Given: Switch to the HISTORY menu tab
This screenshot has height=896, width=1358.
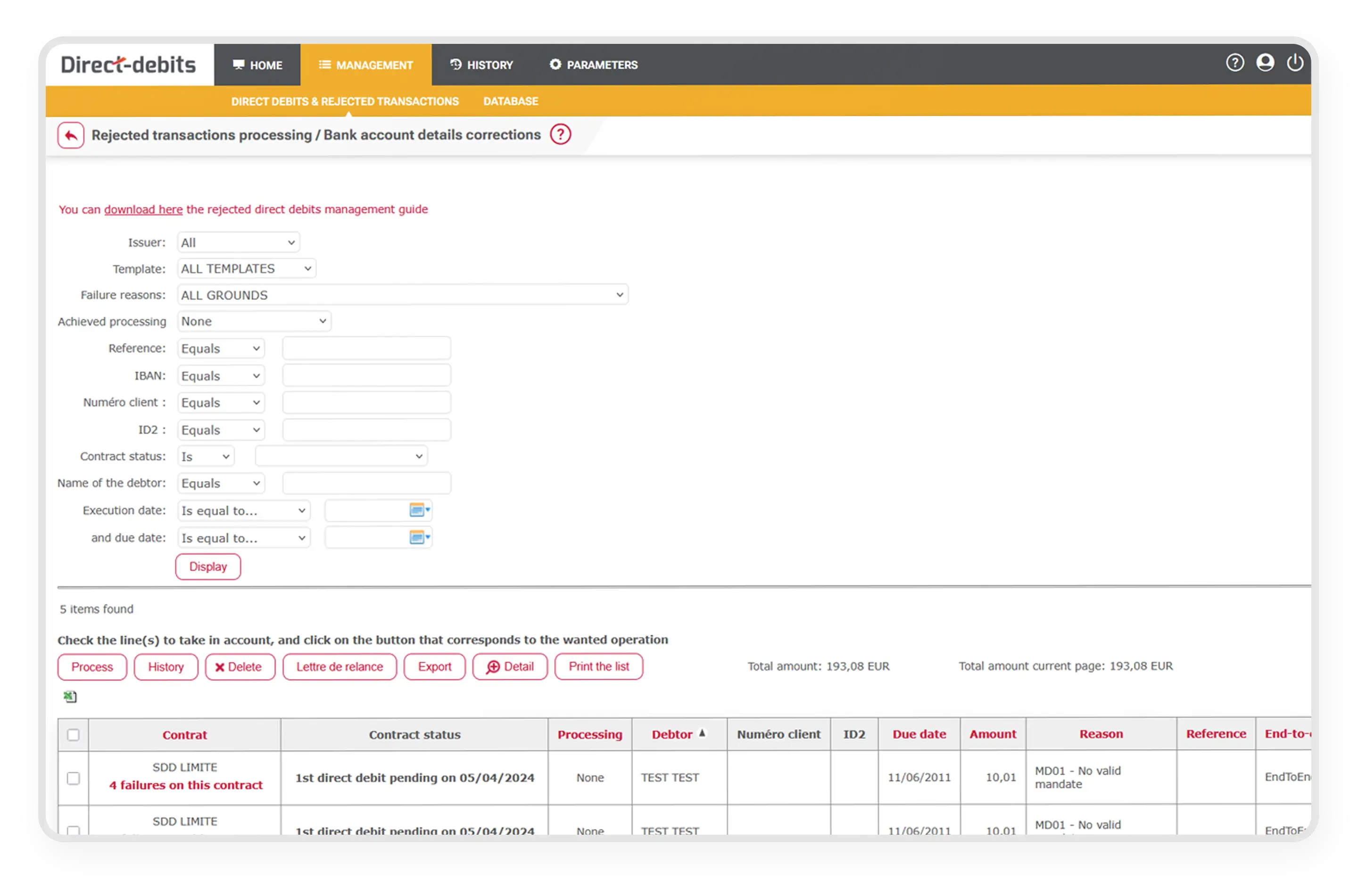Looking at the screenshot, I should coord(481,65).
